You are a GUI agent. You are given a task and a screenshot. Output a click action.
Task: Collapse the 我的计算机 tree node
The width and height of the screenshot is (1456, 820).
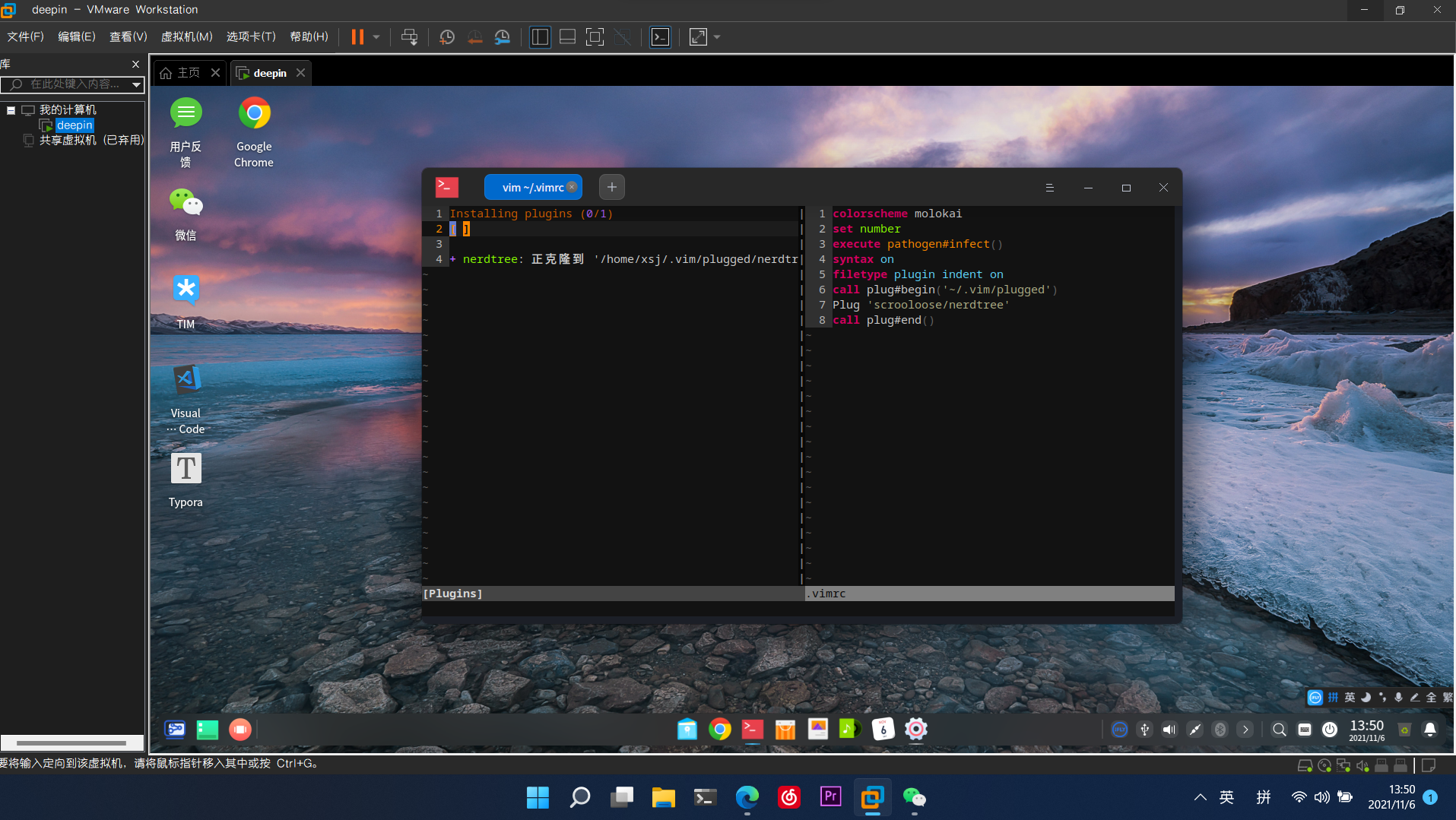[x=11, y=110]
